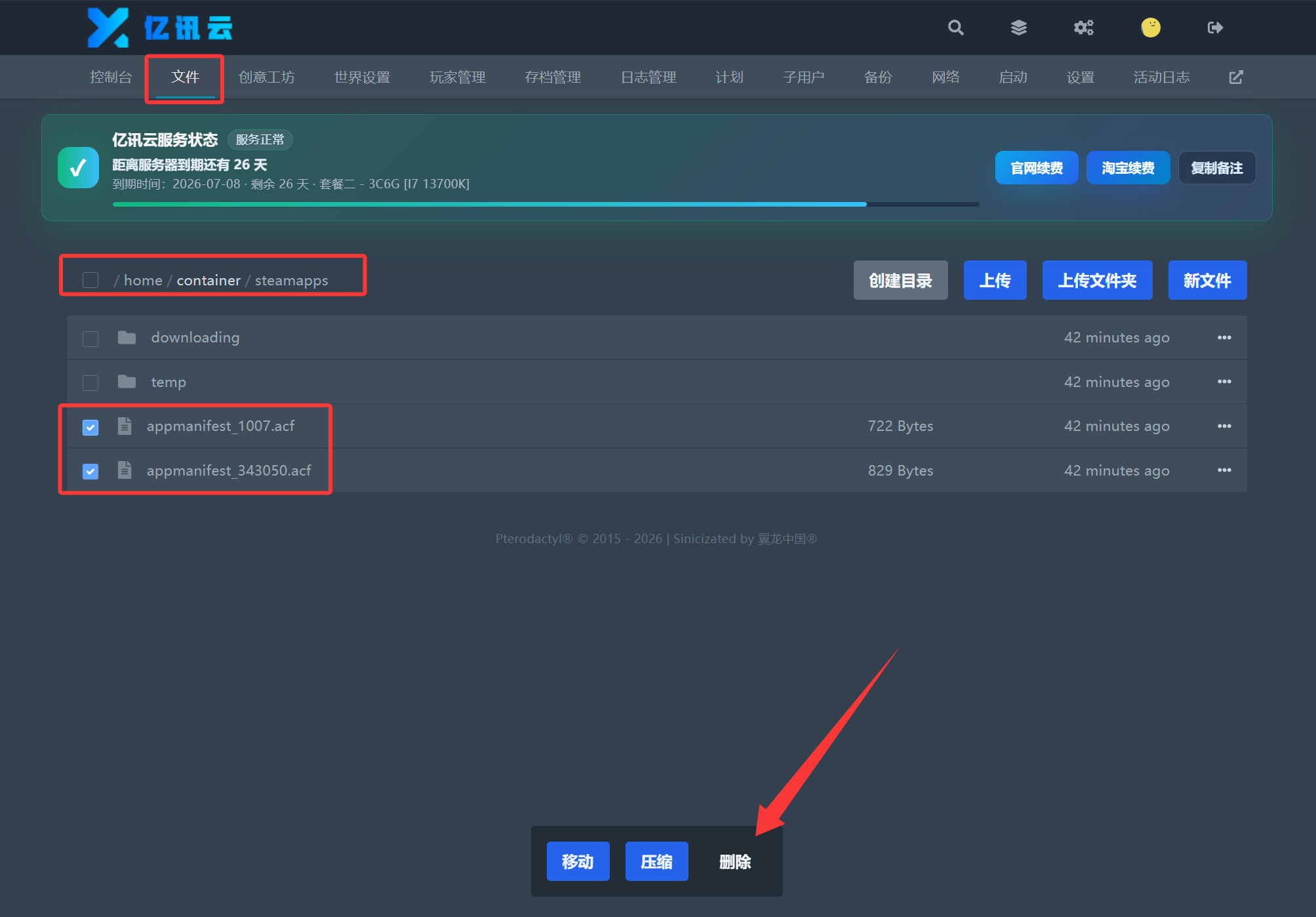Switch to the 活动日志 tab

pos(1161,77)
